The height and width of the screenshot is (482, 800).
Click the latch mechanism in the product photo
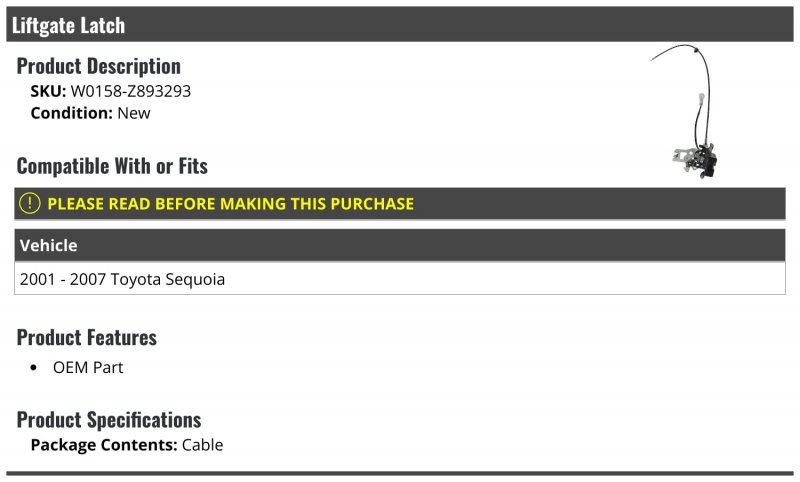click(x=696, y=159)
